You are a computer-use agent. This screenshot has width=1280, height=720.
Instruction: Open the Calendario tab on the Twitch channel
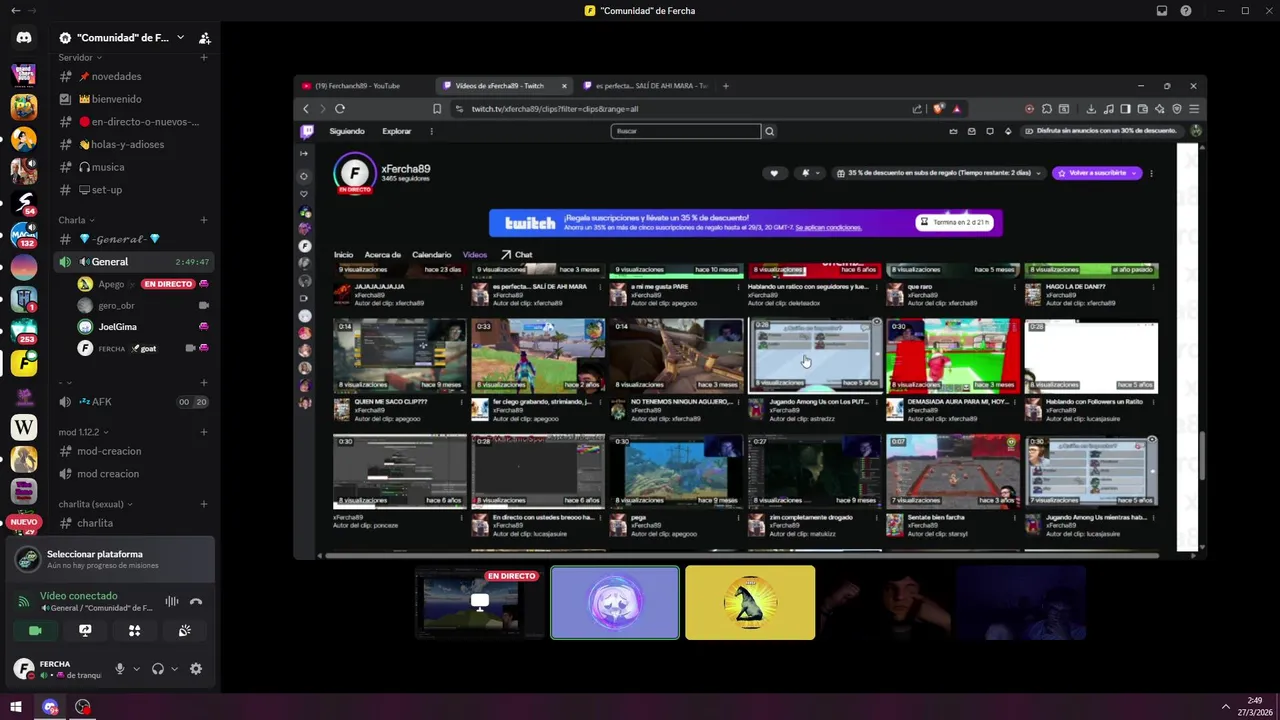click(432, 255)
